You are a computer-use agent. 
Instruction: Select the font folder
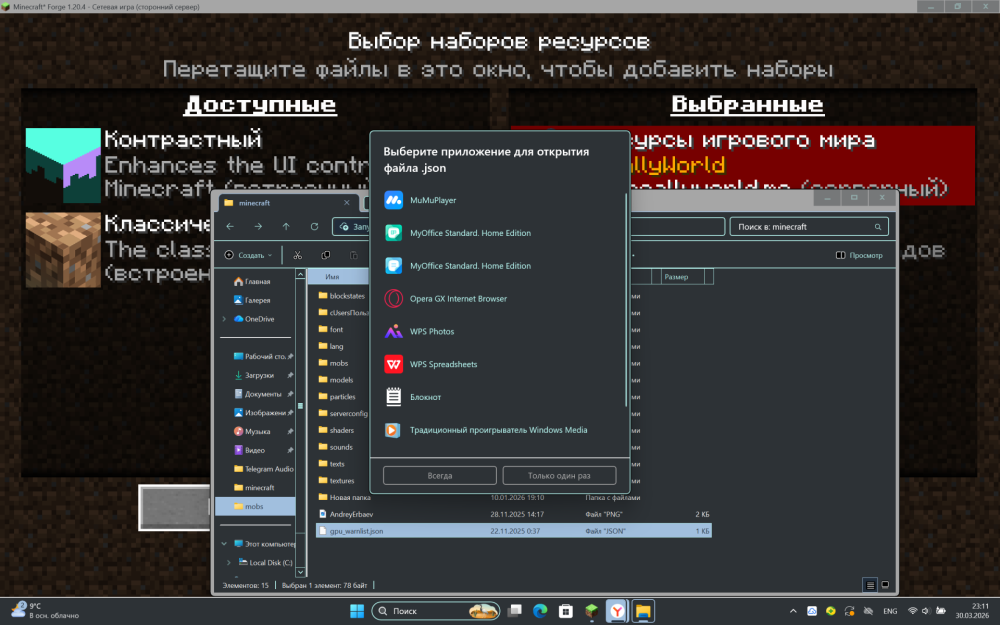(x=332, y=330)
